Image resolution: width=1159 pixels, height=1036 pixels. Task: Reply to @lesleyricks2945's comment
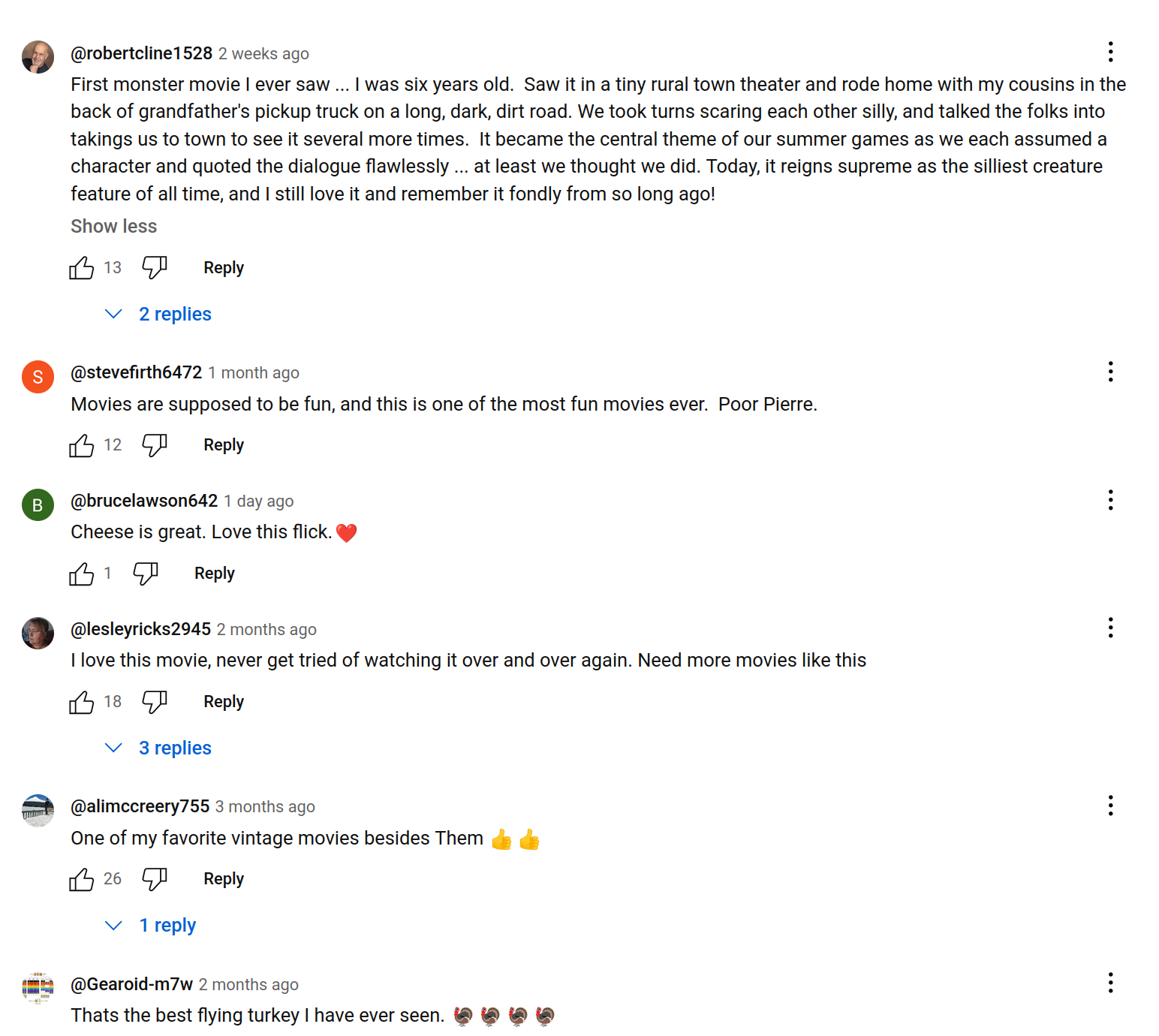coord(223,702)
